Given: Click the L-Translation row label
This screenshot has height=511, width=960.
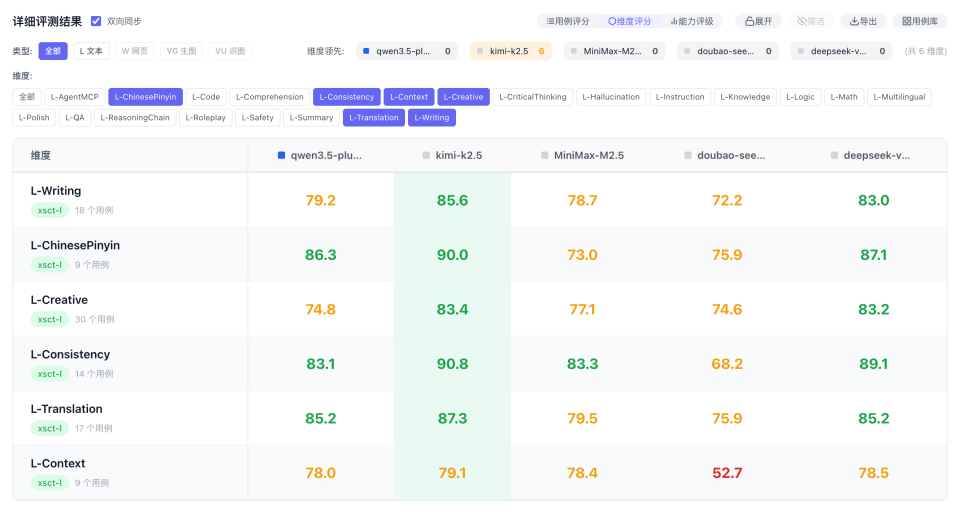Looking at the screenshot, I should click(67, 409).
